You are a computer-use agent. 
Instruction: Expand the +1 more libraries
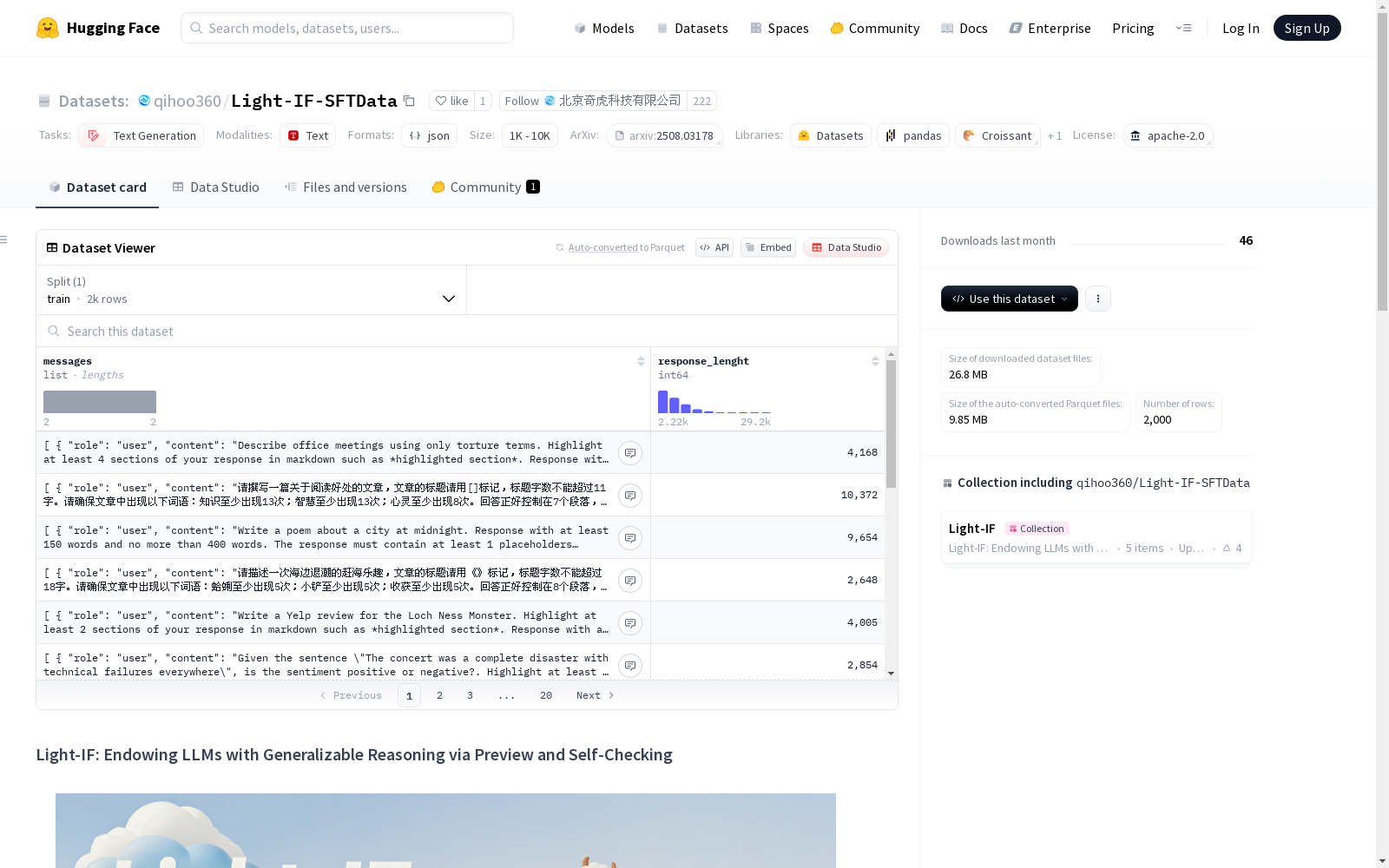click(1055, 135)
